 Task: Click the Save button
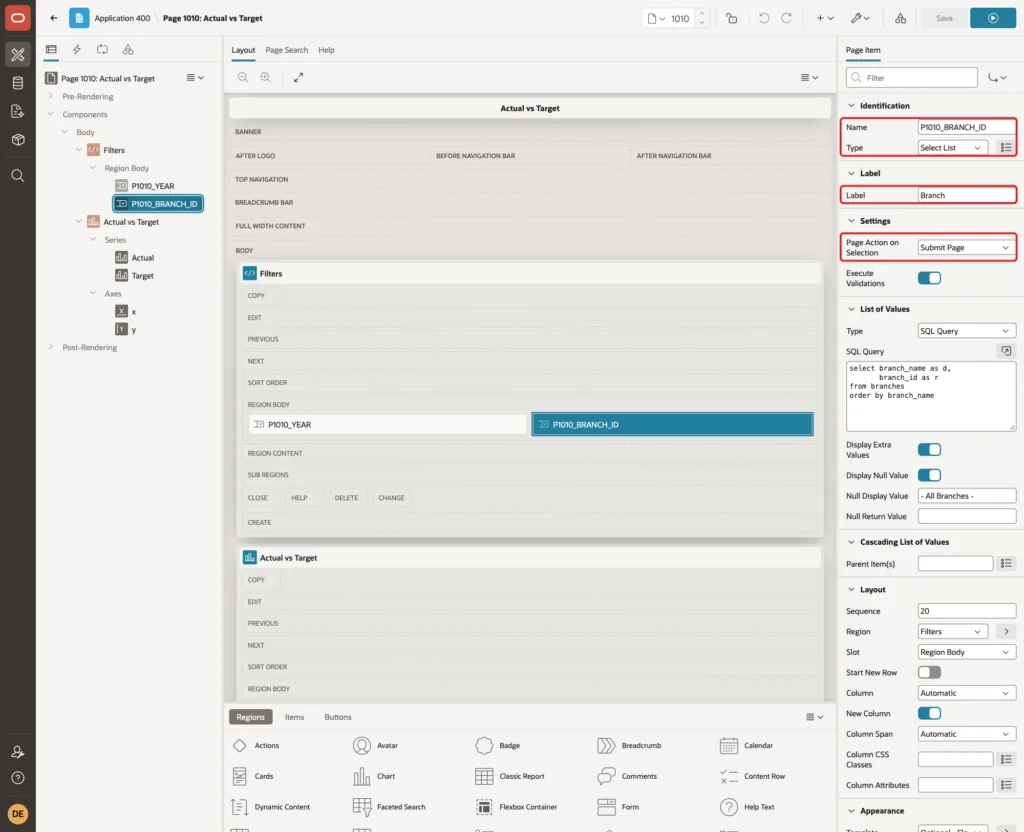944,18
